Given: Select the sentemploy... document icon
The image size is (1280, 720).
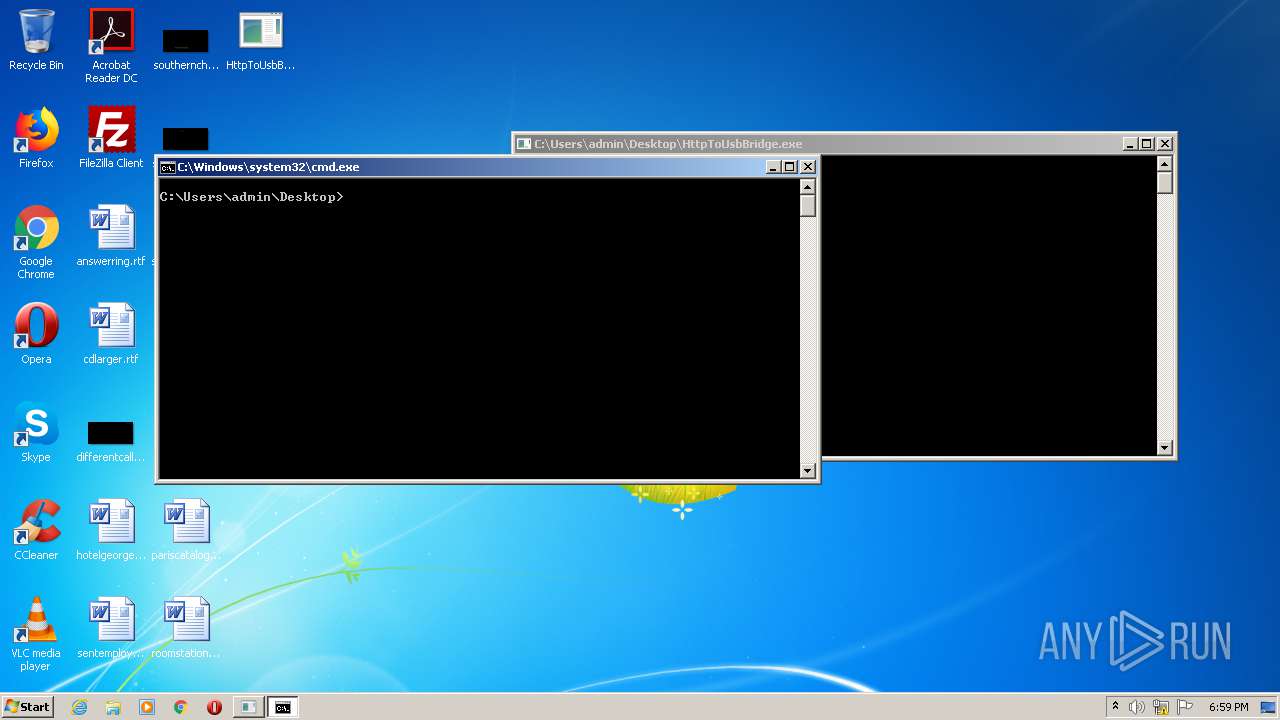Looking at the screenshot, I should (x=111, y=628).
